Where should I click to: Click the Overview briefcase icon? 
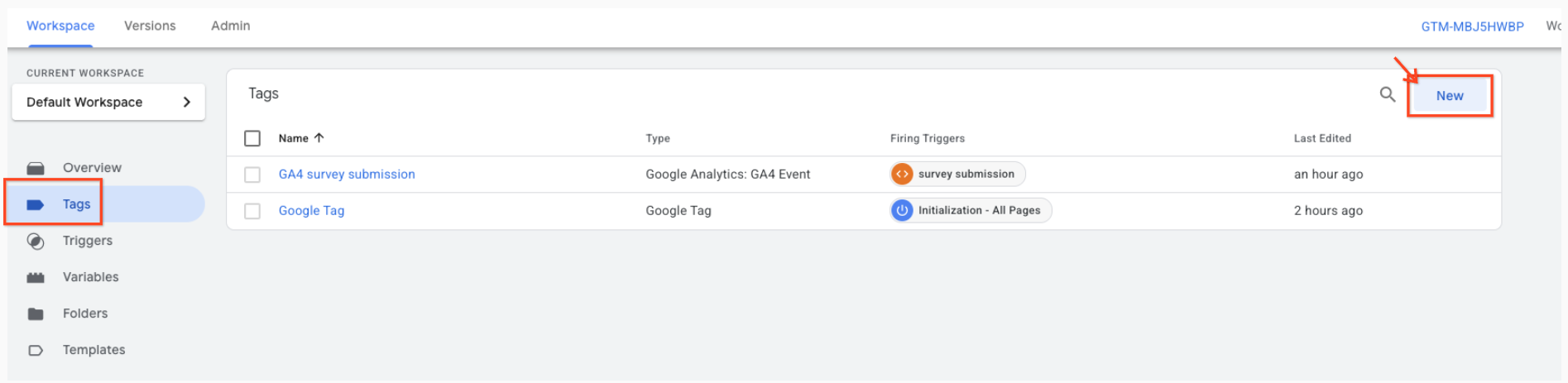pyautogui.click(x=36, y=168)
